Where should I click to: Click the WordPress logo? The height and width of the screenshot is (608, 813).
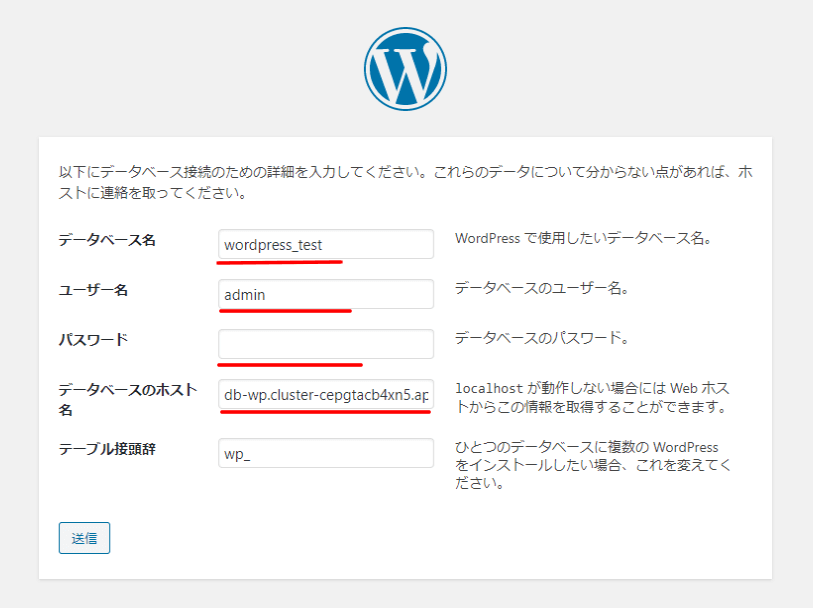(405, 69)
